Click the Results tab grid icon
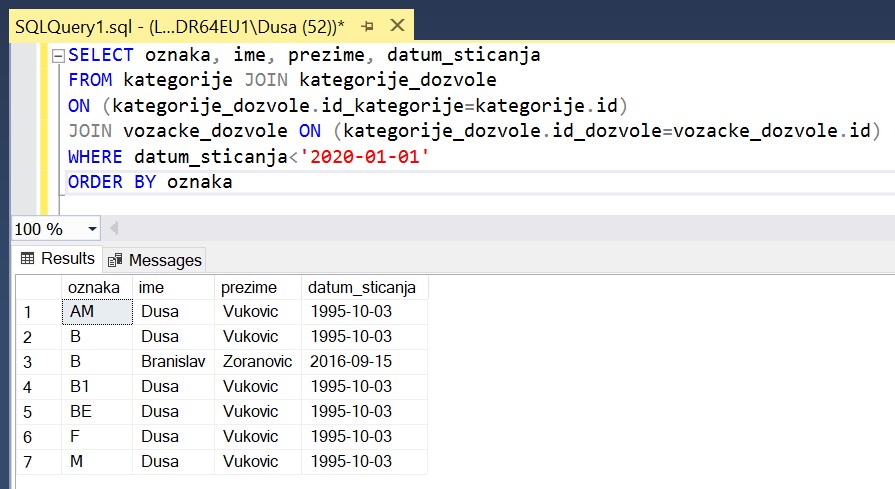Image resolution: width=895 pixels, height=489 pixels. [27, 259]
